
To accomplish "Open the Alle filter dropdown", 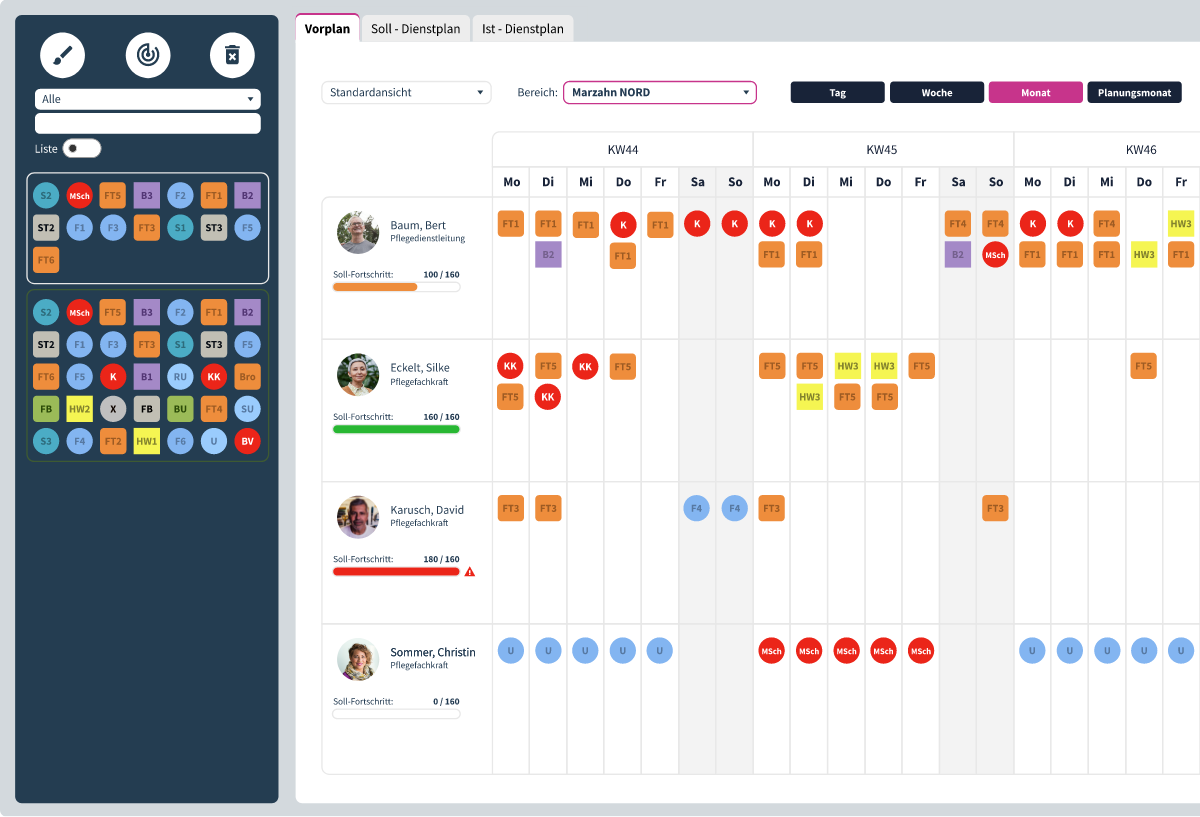I will (147, 99).
